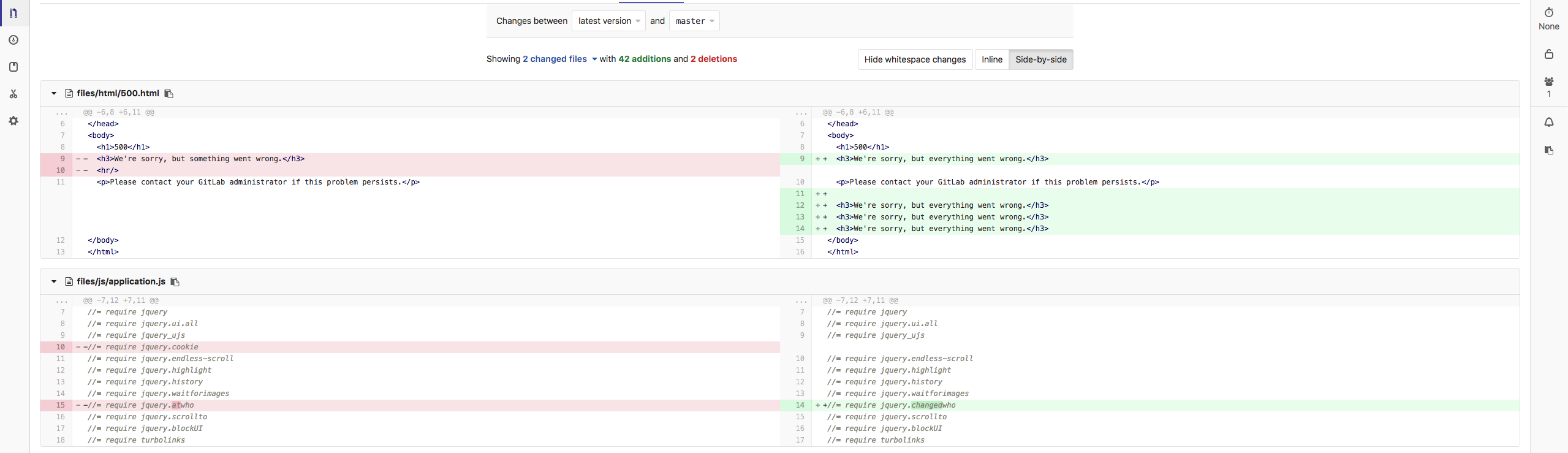Open Snippets via the scissors icon
1568x453 pixels.
pos(13,94)
